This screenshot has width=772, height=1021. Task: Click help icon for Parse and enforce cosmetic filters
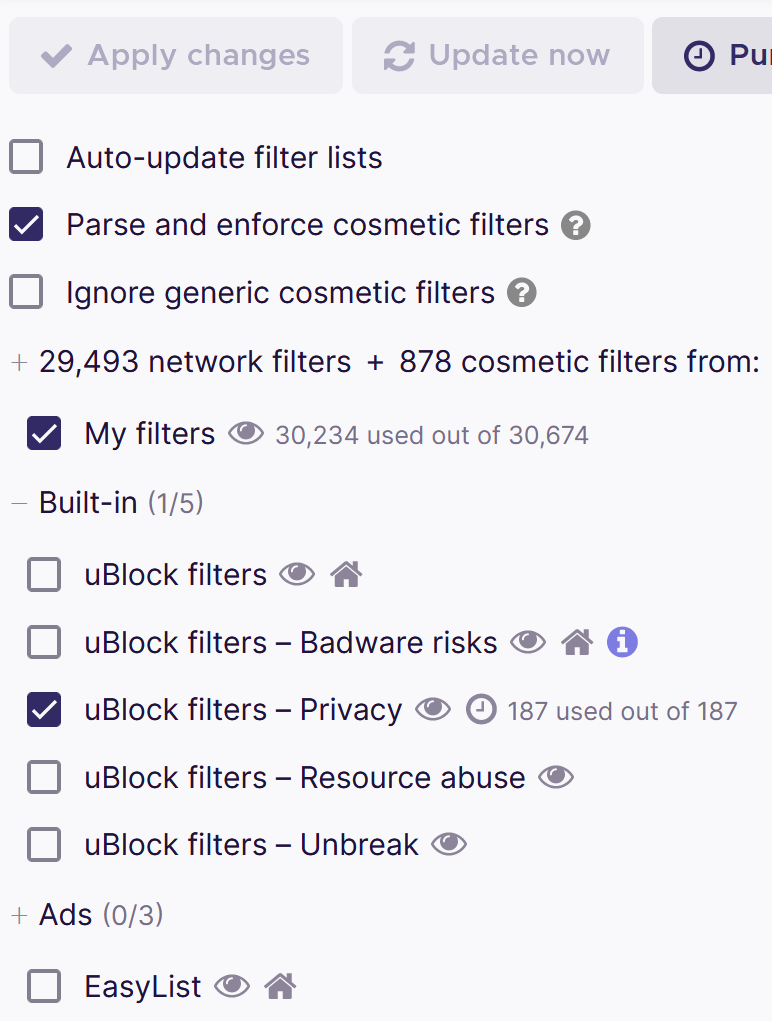point(576,225)
